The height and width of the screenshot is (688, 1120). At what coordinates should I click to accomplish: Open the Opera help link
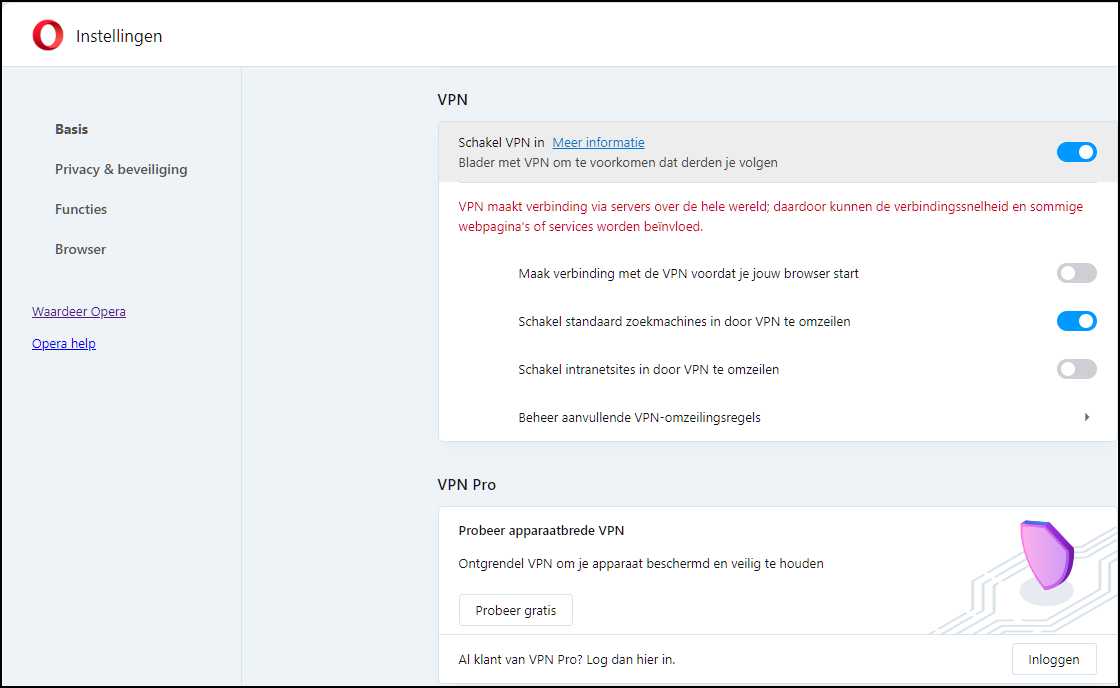click(x=64, y=344)
